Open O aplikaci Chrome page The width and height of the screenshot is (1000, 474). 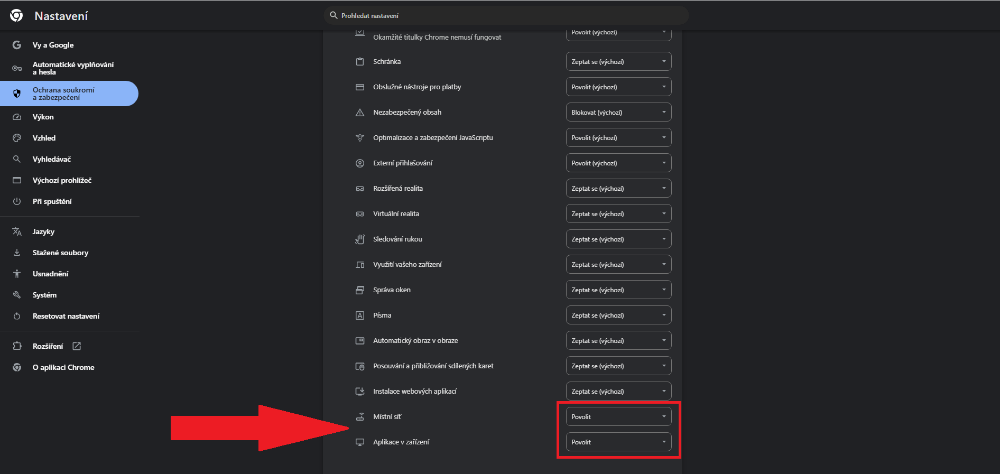tap(63, 367)
